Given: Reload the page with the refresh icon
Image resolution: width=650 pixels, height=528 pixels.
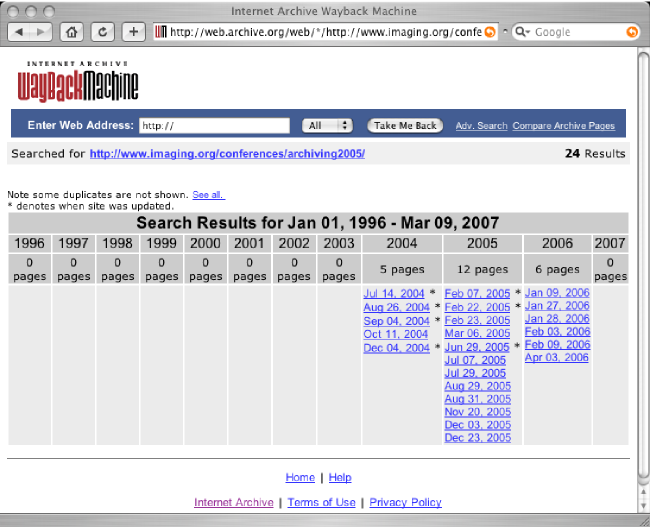Looking at the screenshot, I should [x=102, y=32].
